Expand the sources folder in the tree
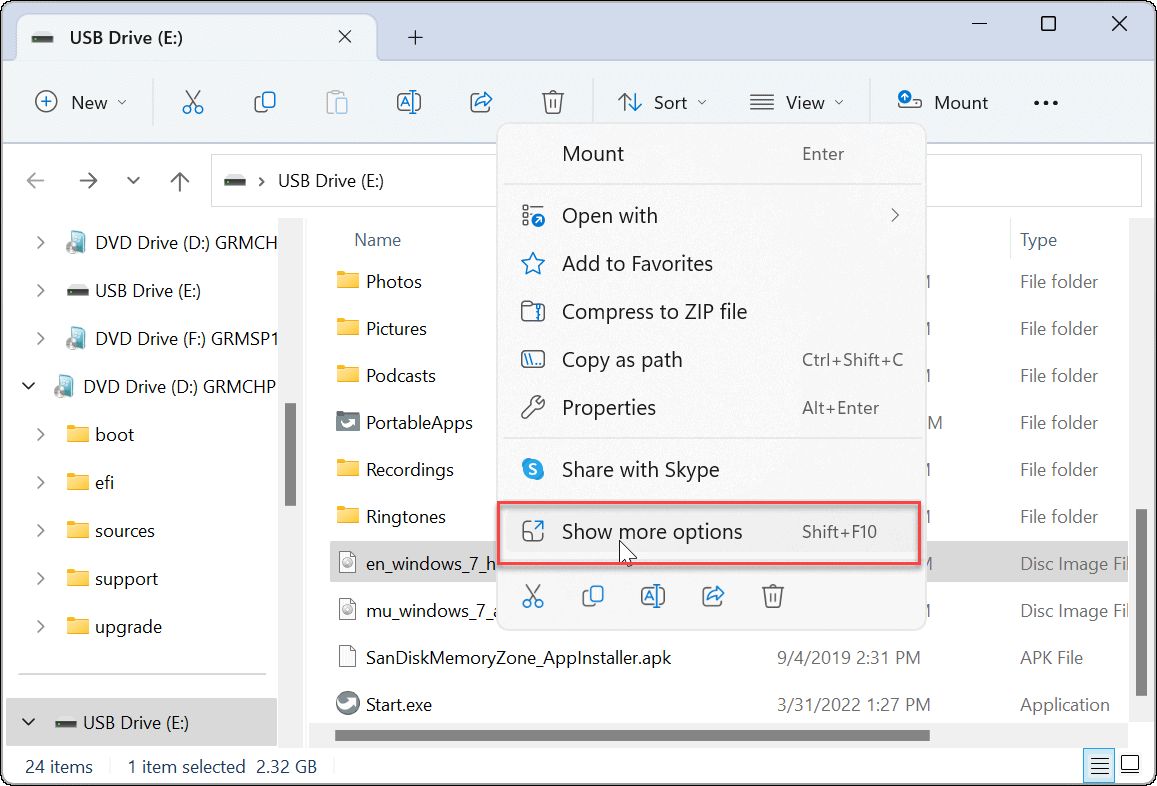The width and height of the screenshot is (1157, 786). pyautogui.click(x=40, y=530)
